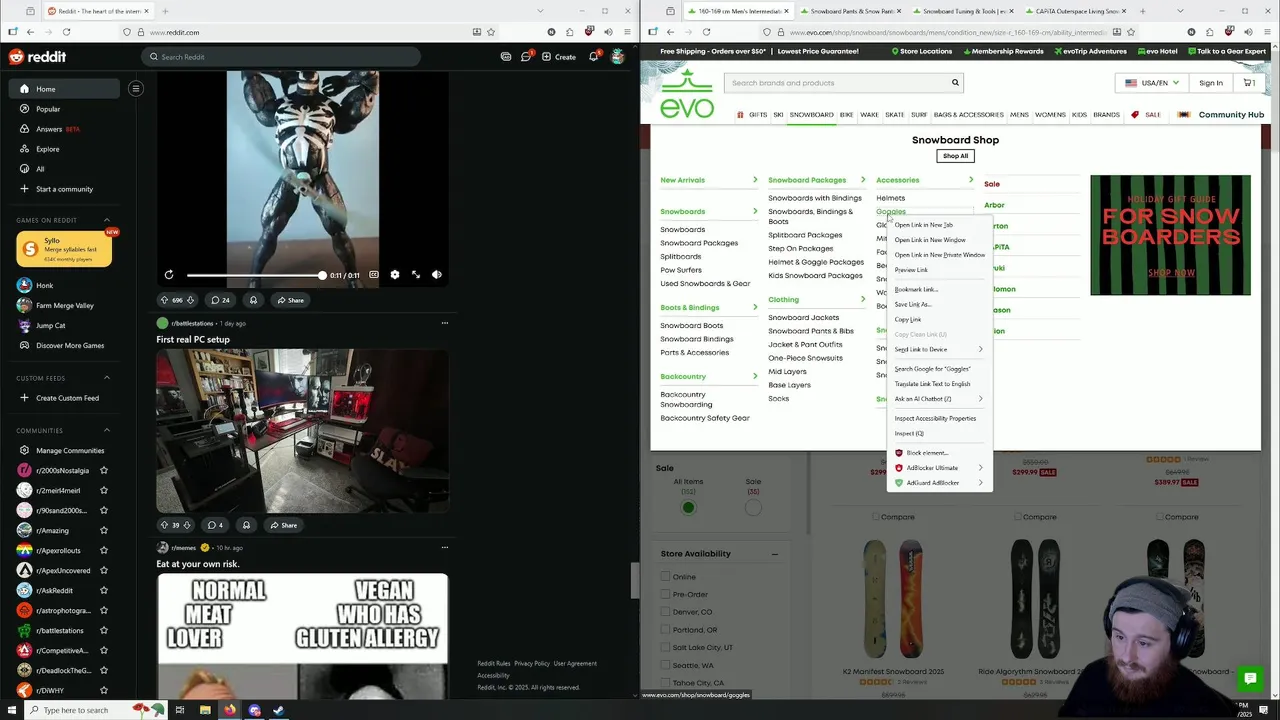
Task: Expand New Arrivals arrow in menu
Action: click(x=755, y=180)
